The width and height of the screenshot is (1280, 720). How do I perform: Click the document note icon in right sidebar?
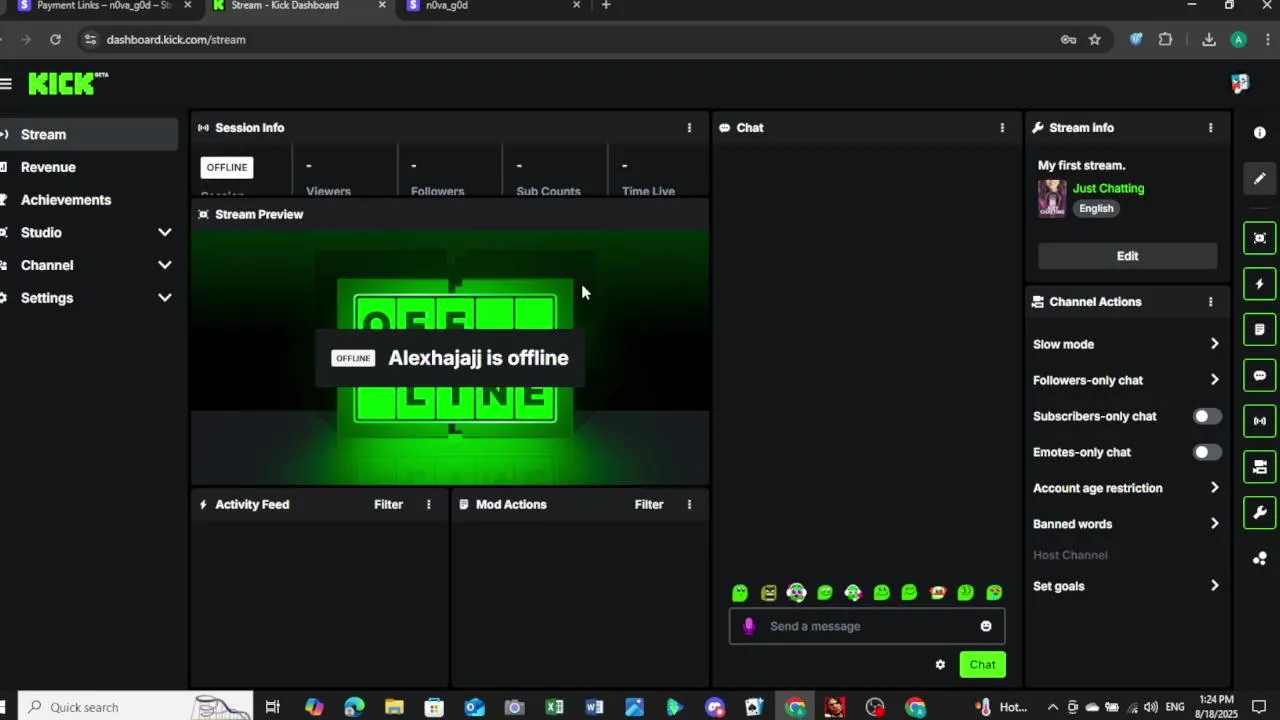1259,330
